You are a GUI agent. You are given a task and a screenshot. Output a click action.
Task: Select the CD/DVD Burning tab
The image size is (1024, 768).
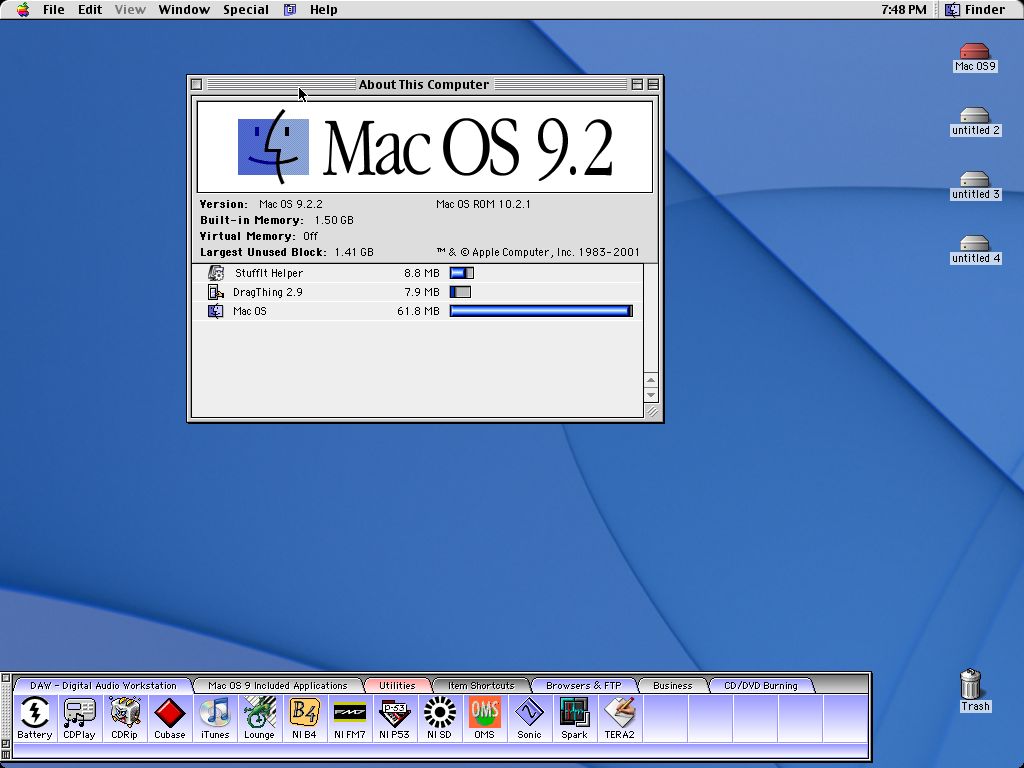pyautogui.click(x=760, y=686)
